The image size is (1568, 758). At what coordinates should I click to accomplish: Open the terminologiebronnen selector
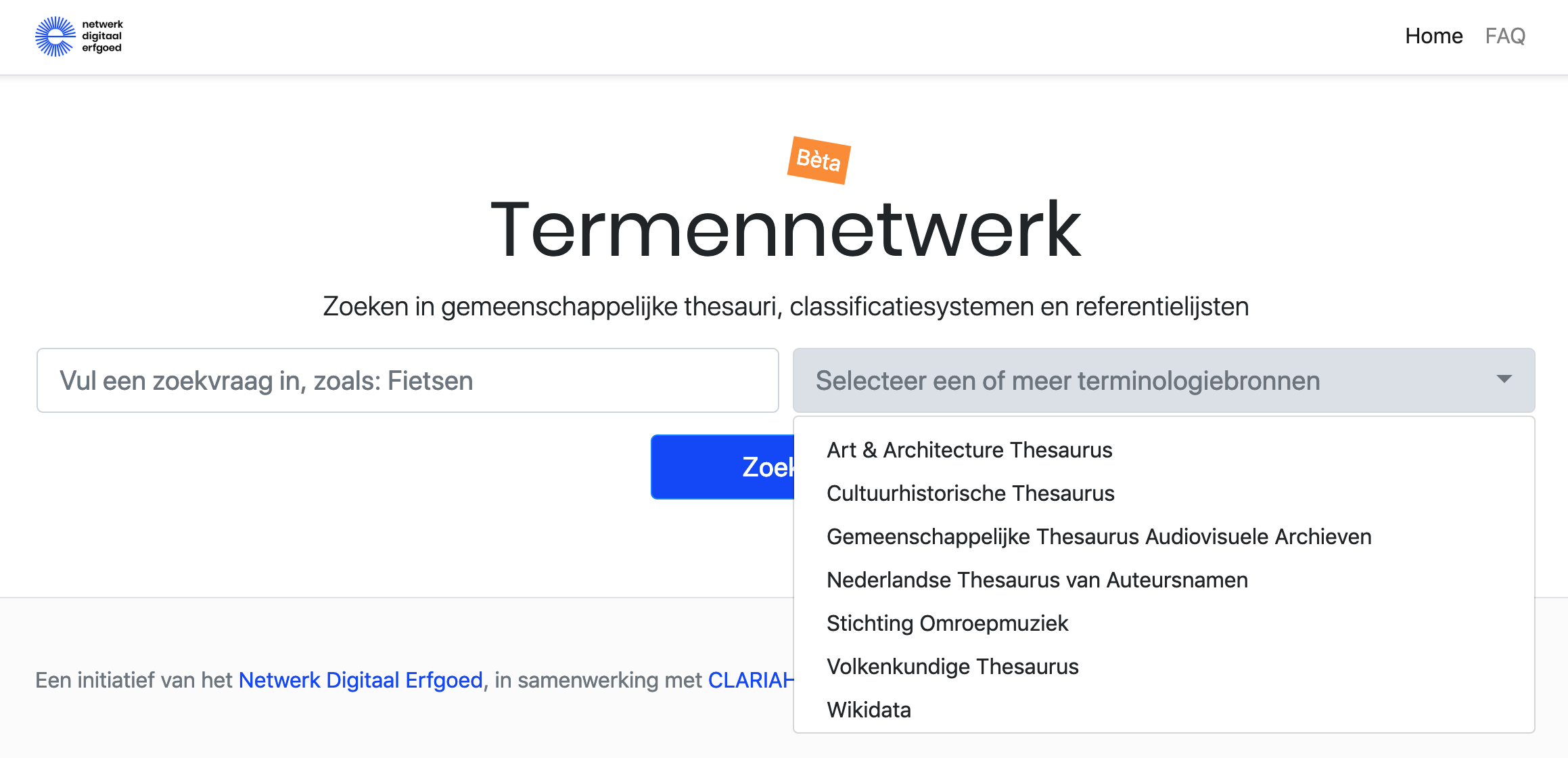[1143, 380]
